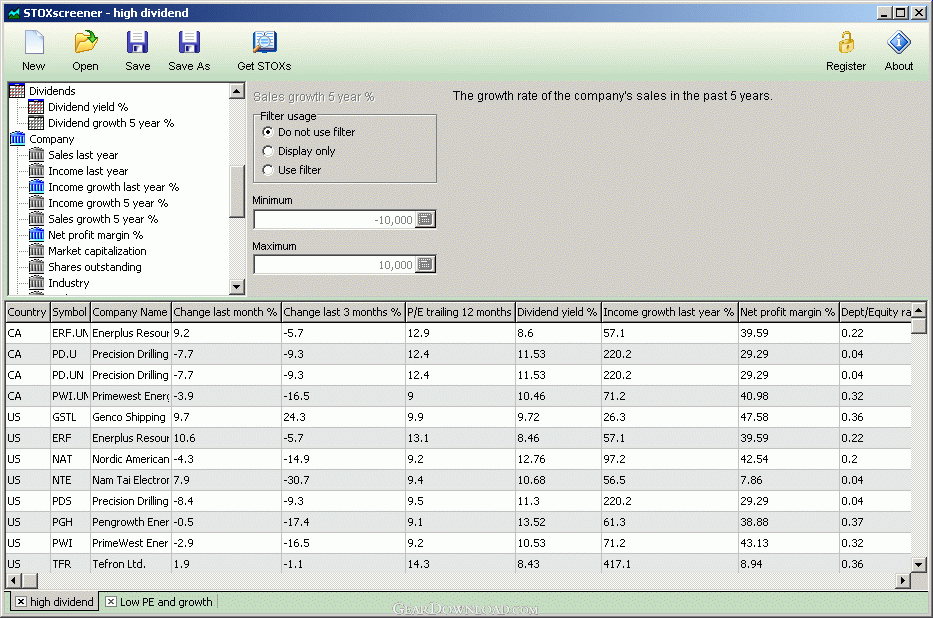Click table horizontal scrollbar left arrow
933x618 pixels.
point(14,581)
